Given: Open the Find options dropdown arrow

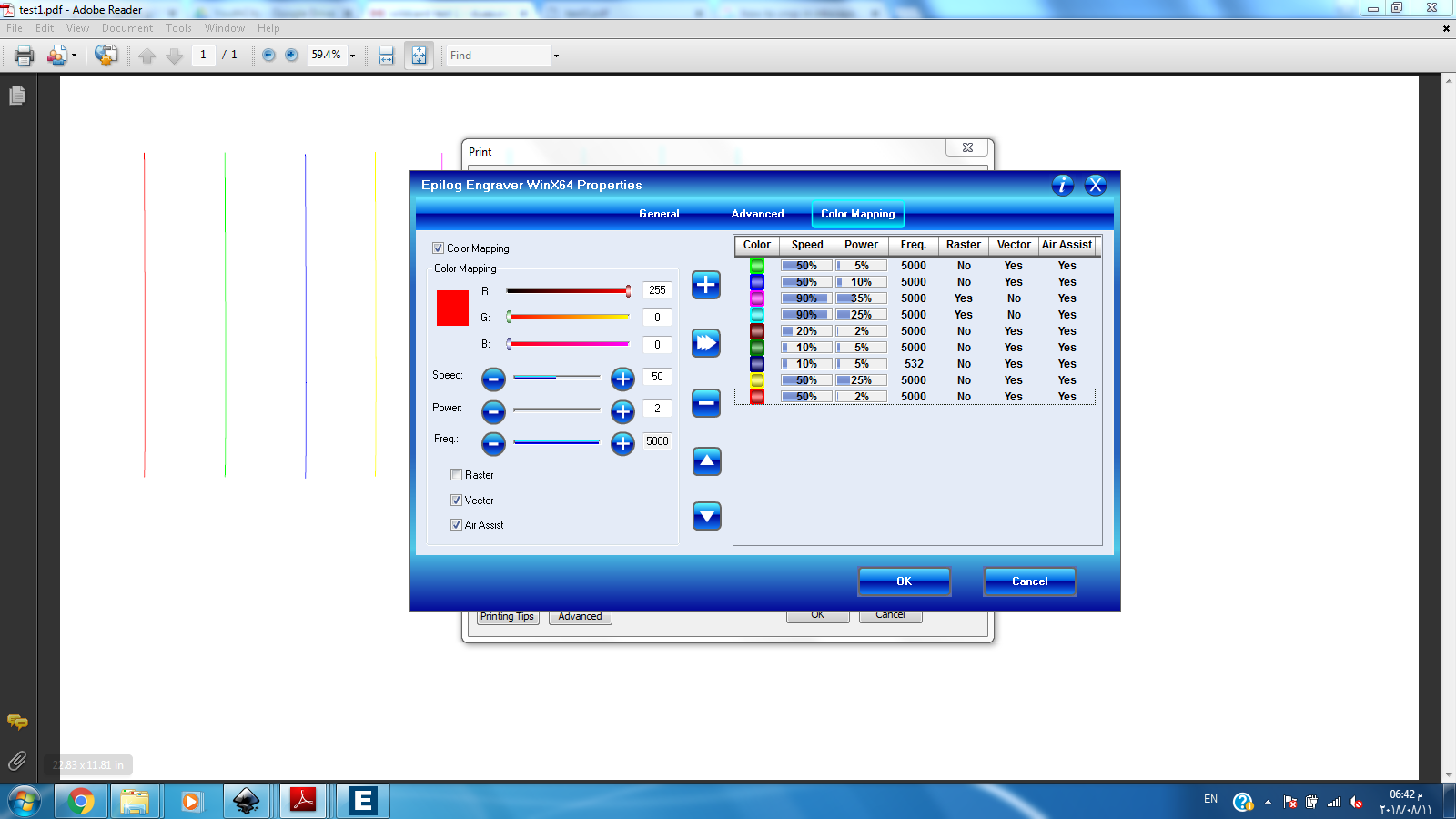Looking at the screenshot, I should tap(556, 56).
